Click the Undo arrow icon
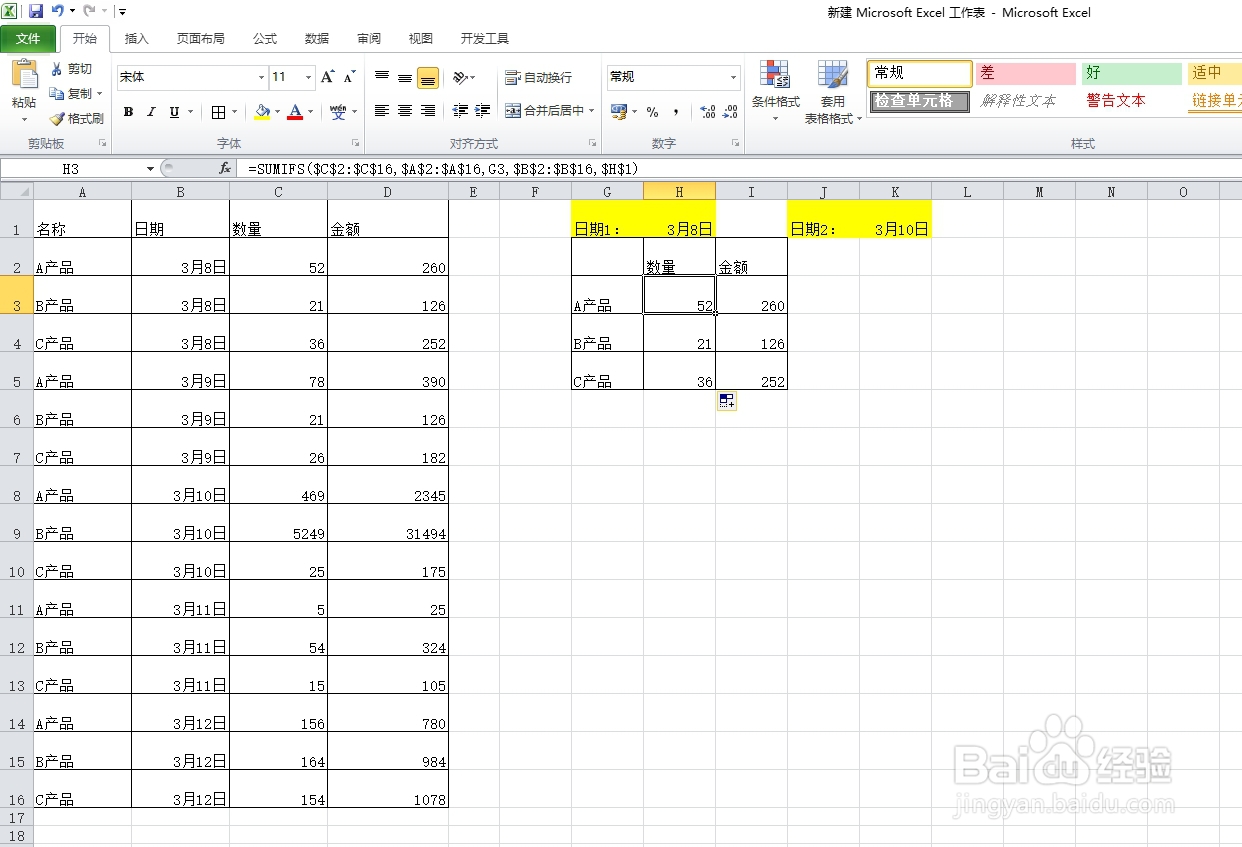1242x847 pixels. pos(58,11)
